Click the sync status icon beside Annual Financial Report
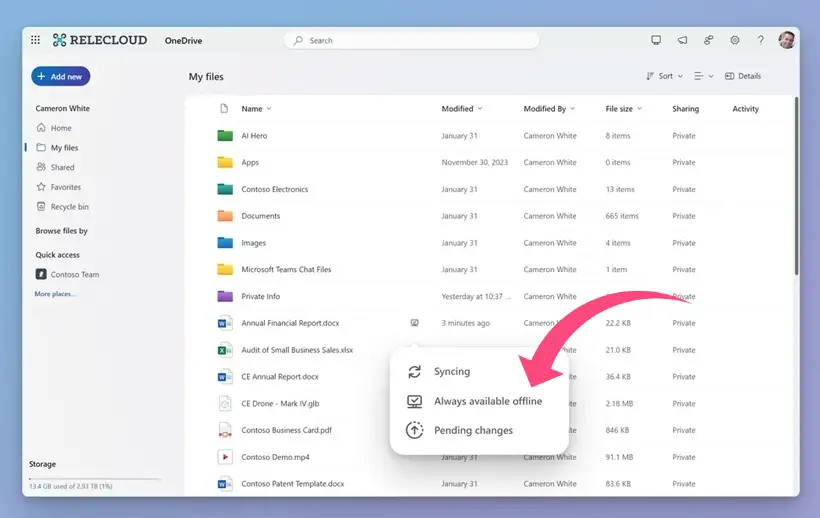 (x=414, y=323)
